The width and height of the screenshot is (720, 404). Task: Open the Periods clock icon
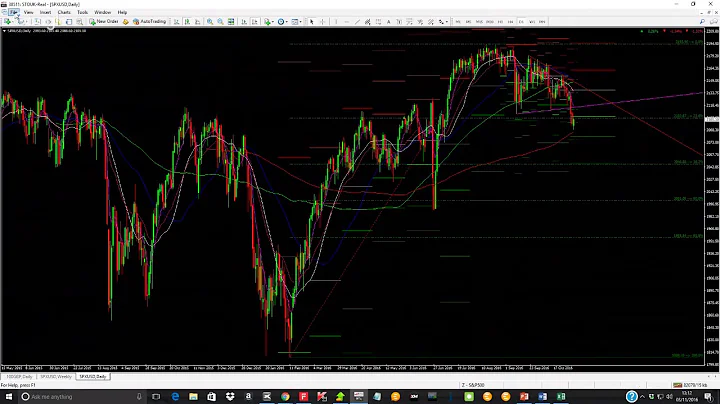coord(281,22)
